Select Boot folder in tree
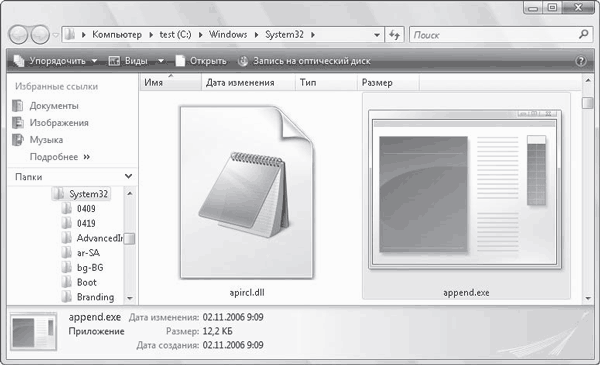This screenshot has height=365, width=600. click(86, 282)
